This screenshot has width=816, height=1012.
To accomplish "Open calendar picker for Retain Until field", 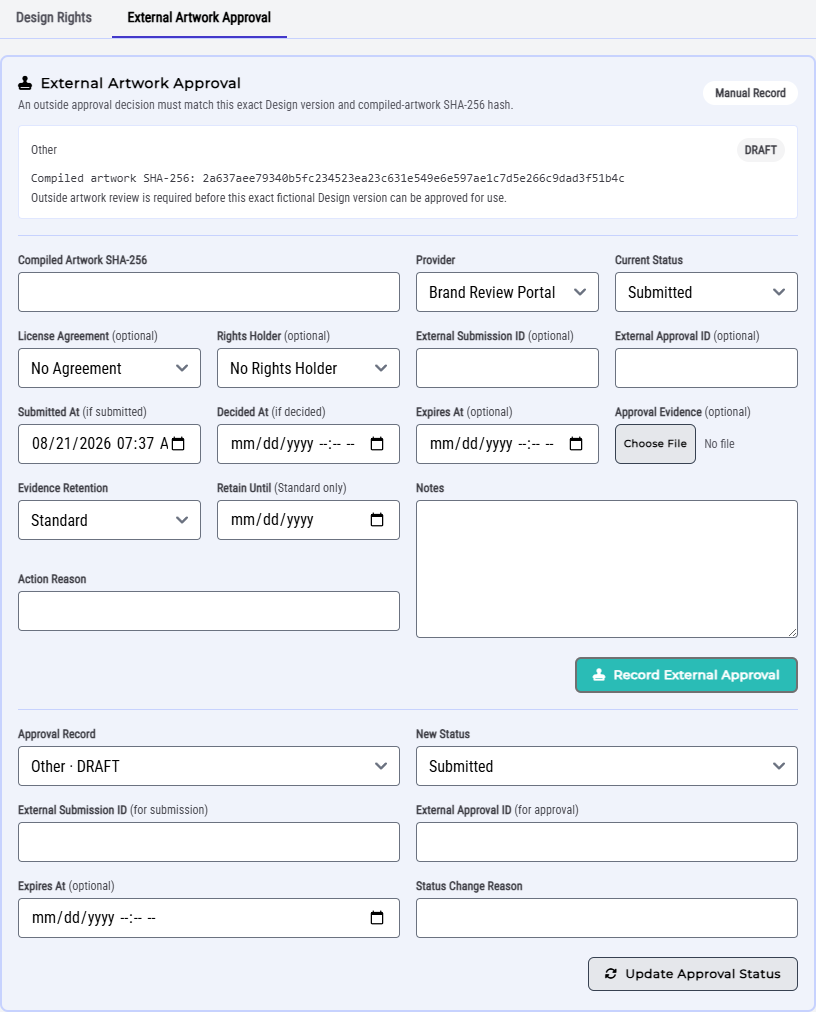I will click(x=377, y=520).
